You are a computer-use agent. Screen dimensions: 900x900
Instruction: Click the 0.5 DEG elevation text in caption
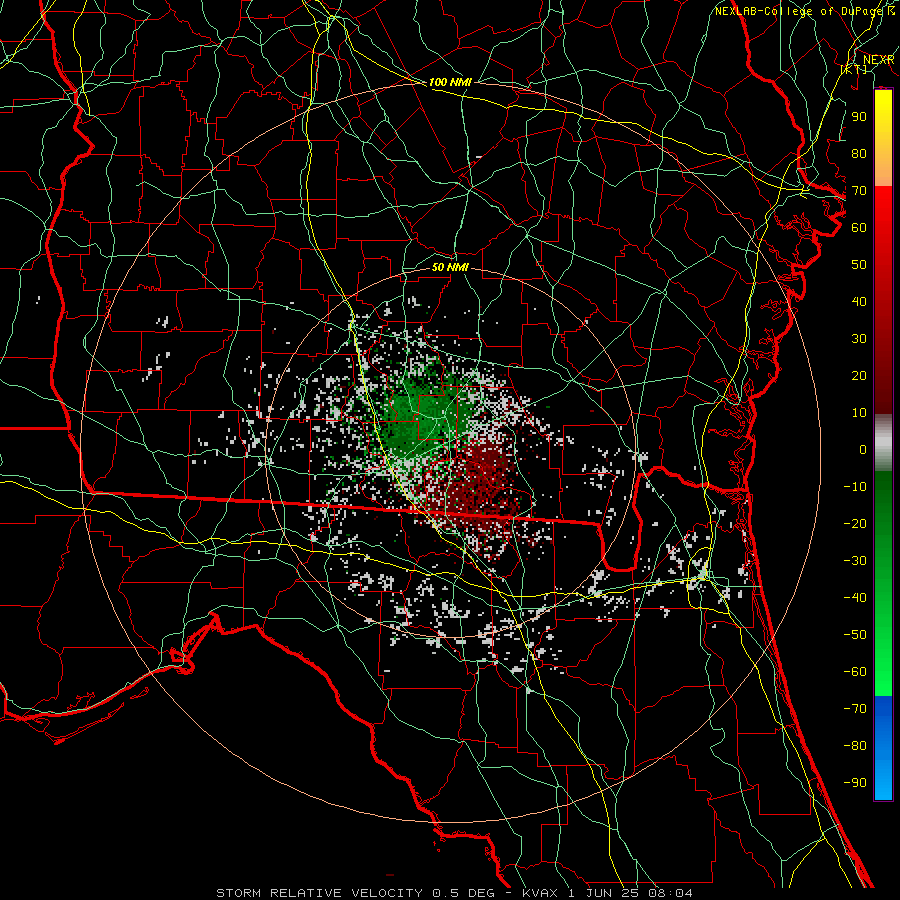point(463,893)
